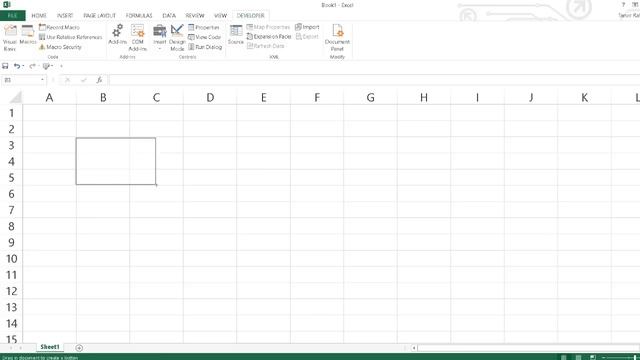Toggle Use Relative References
640x360 pixels.
point(70,37)
